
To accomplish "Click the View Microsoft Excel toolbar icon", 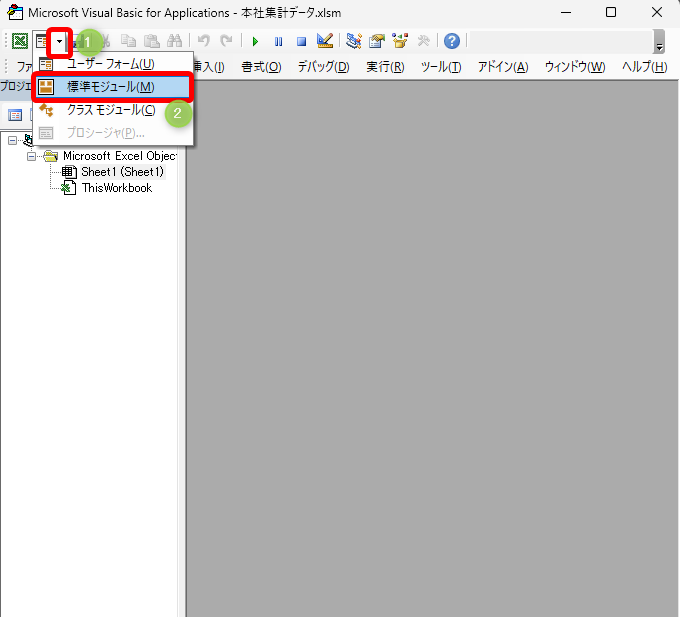I will click(20, 41).
